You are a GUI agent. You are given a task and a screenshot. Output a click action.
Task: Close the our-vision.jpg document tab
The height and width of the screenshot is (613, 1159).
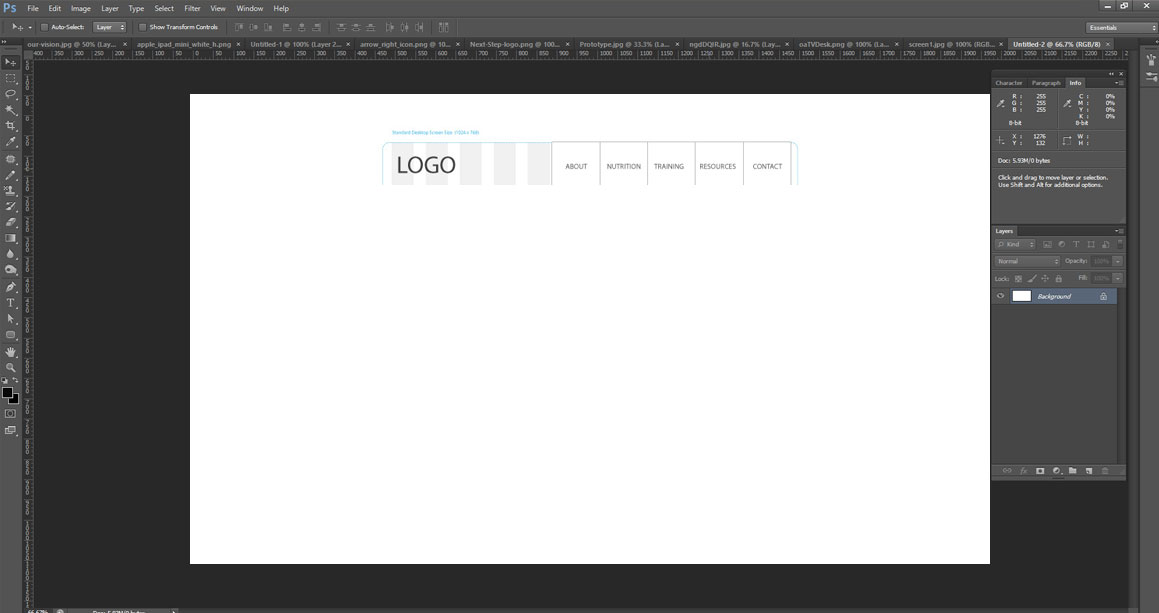point(125,44)
